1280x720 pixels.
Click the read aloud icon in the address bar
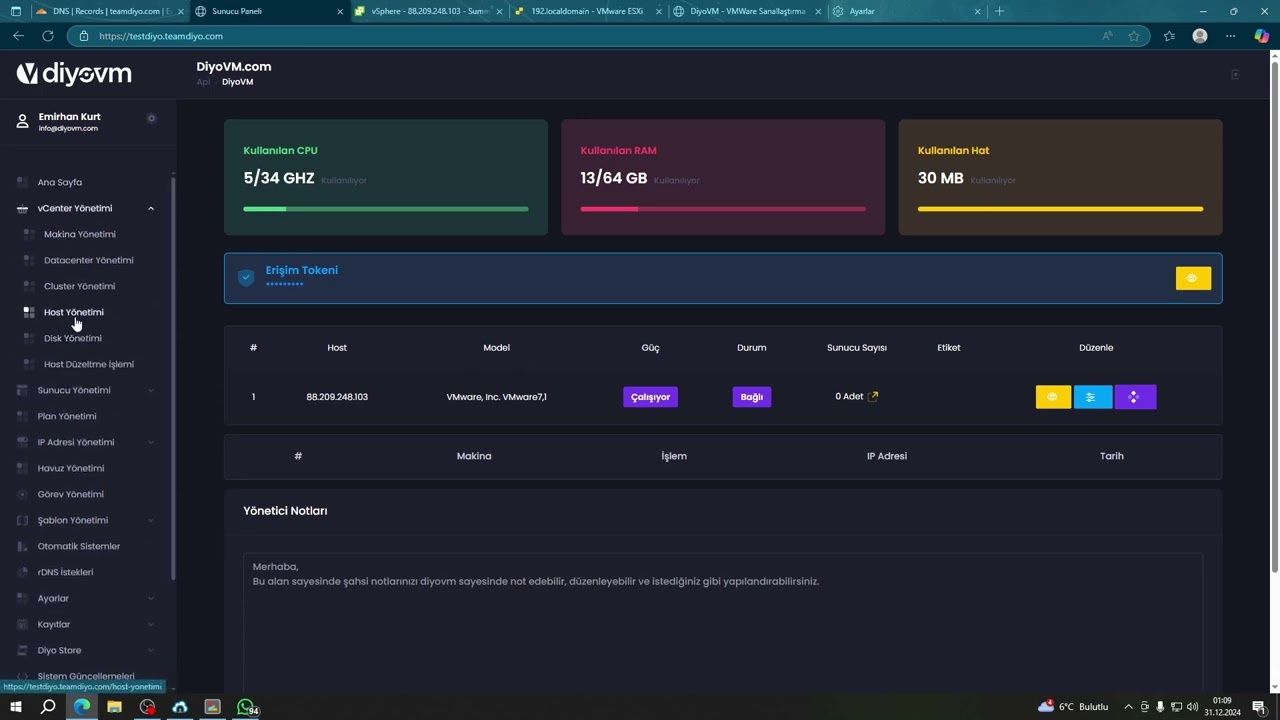pyautogui.click(x=1107, y=36)
